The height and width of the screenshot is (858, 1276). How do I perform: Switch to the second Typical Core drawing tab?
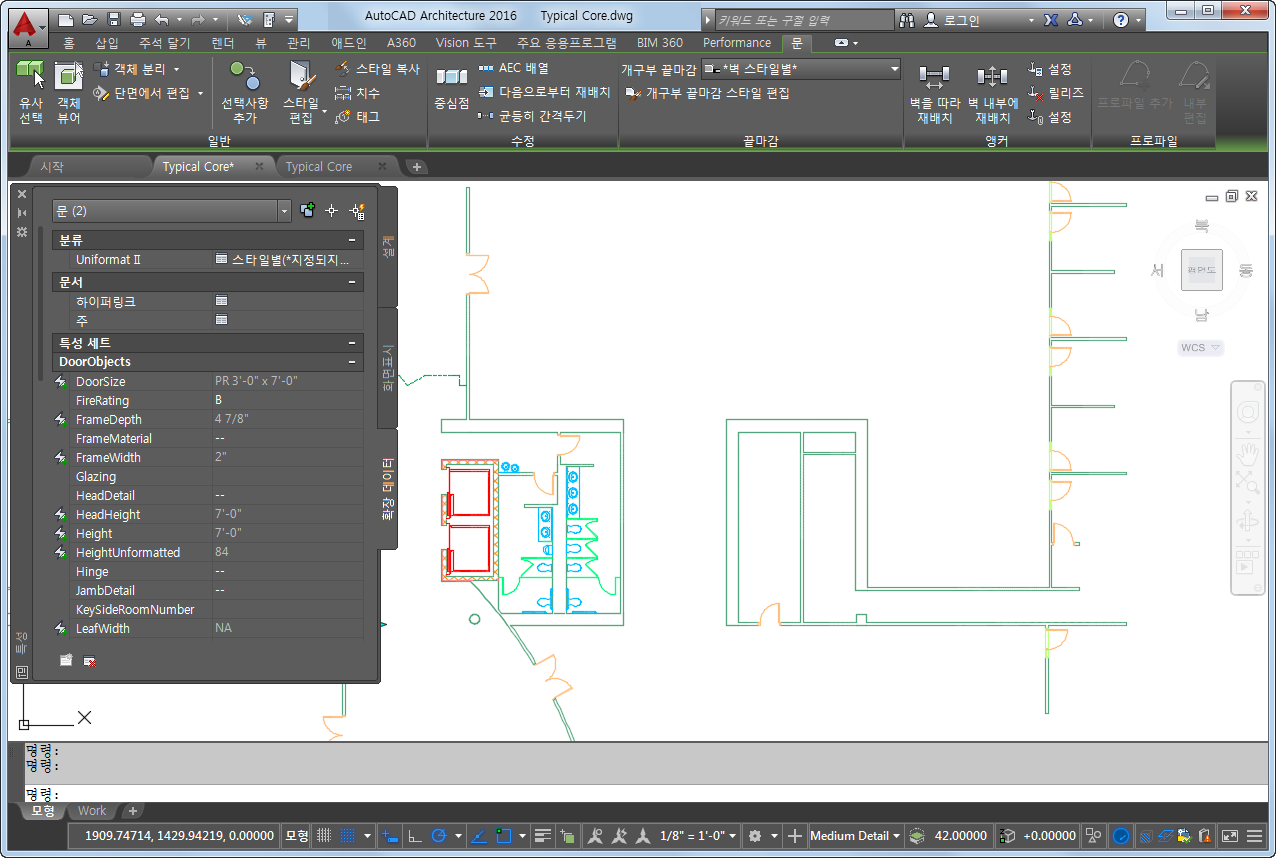tap(319, 167)
